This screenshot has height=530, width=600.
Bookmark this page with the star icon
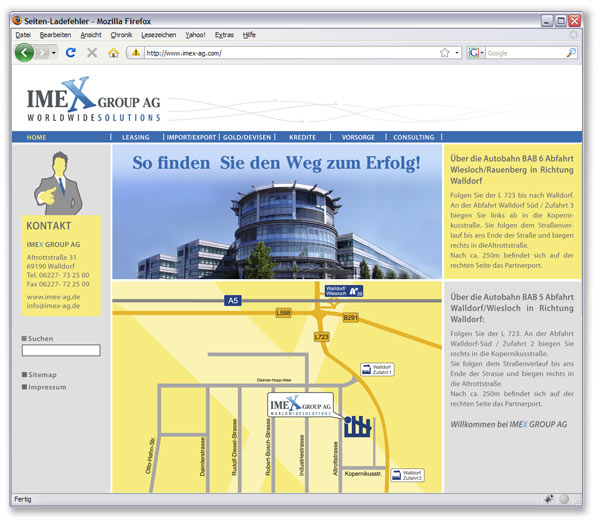point(444,53)
